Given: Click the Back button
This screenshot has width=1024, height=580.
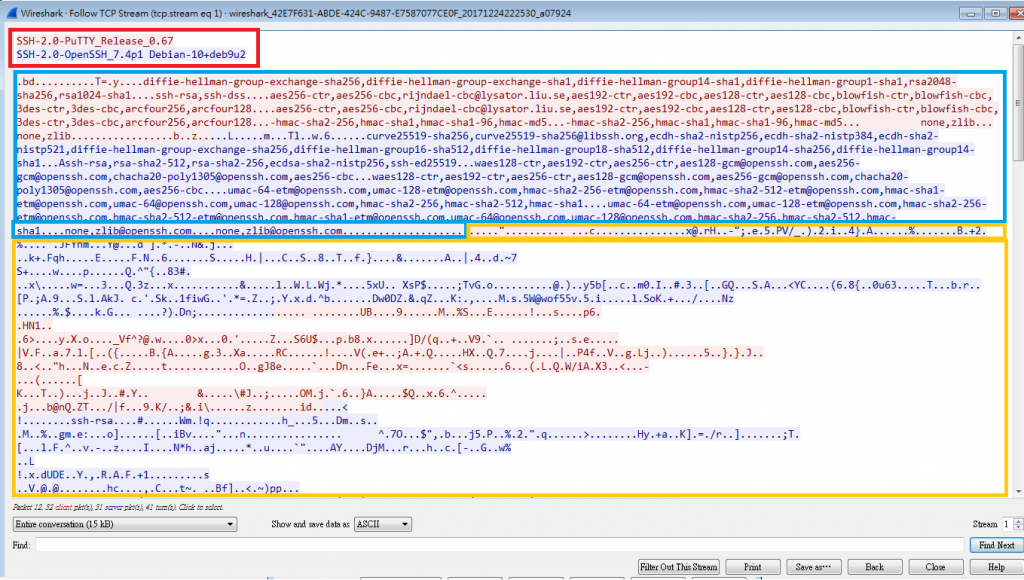Looking at the screenshot, I should 874,566.
